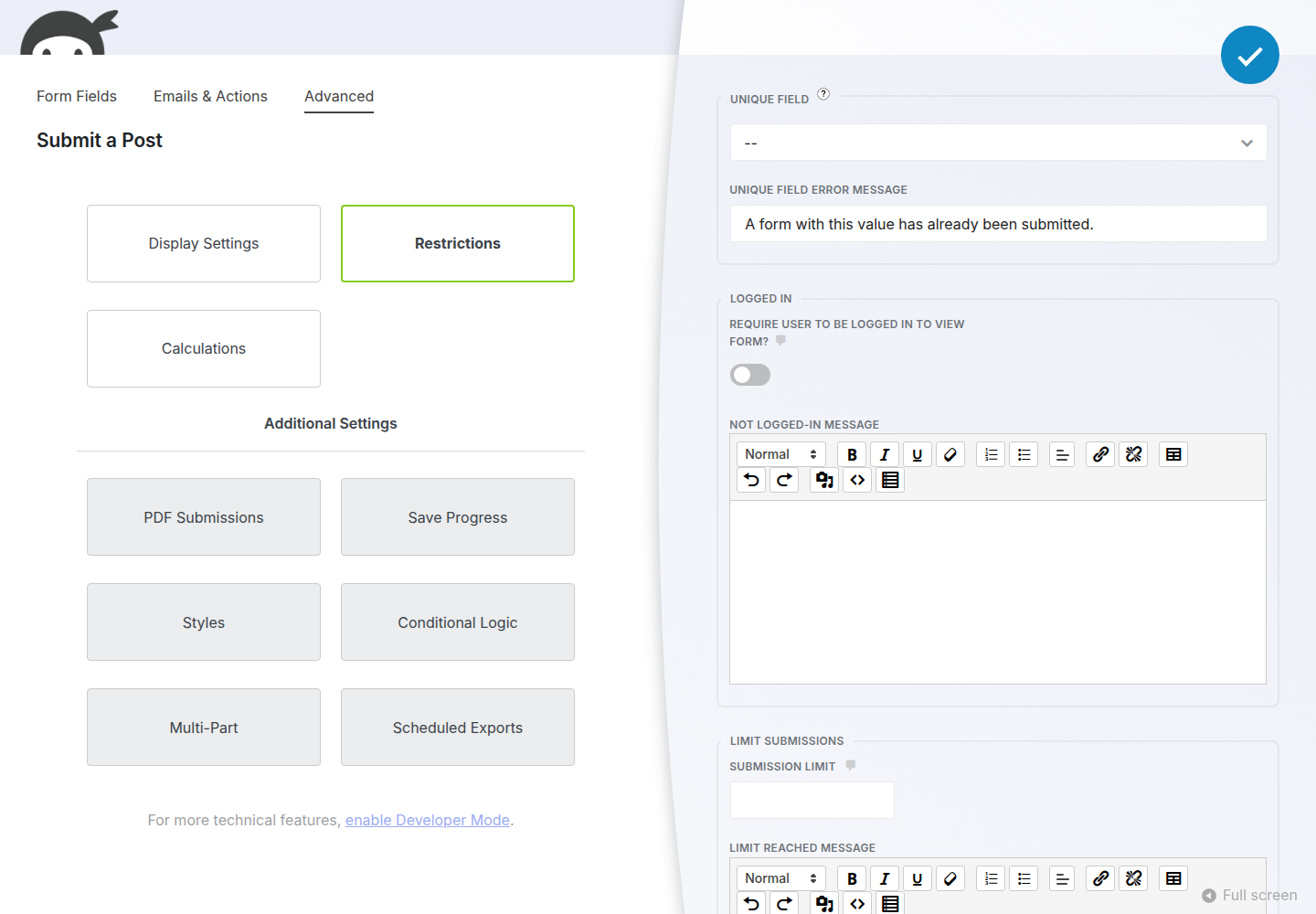Click enable Developer Mode link
Viewport: 1316px width, 914px height.
(x=428, y=820)
